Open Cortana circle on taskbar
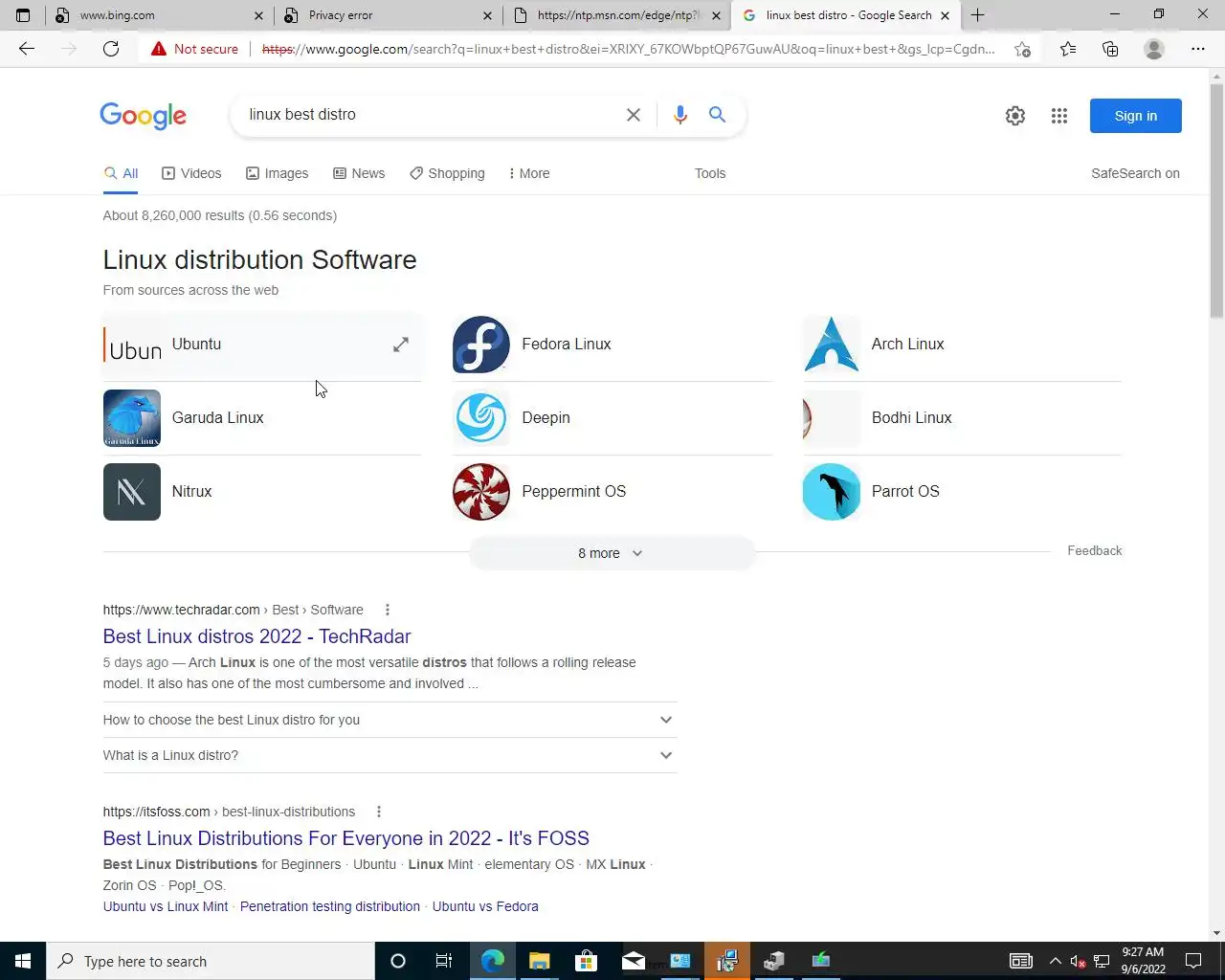Viewport: 1225px width, 980px height. tap(398, 961)
